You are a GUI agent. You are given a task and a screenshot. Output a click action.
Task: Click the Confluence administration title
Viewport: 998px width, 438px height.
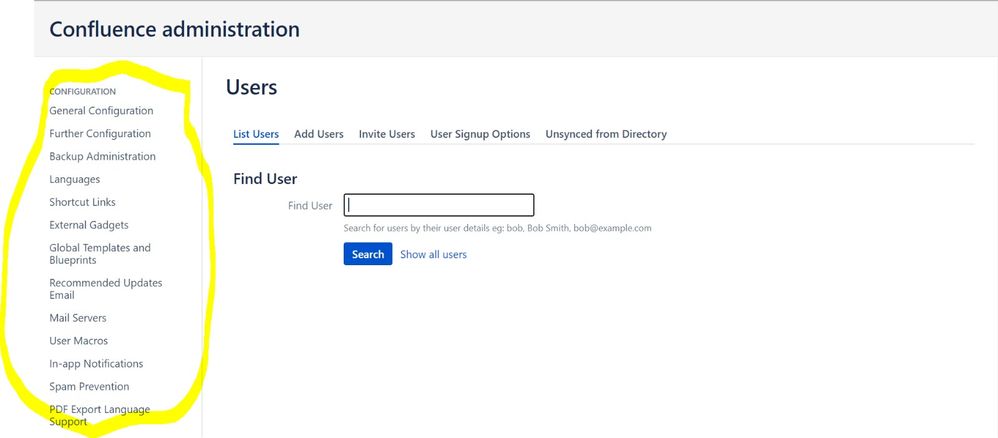(174, 29)
